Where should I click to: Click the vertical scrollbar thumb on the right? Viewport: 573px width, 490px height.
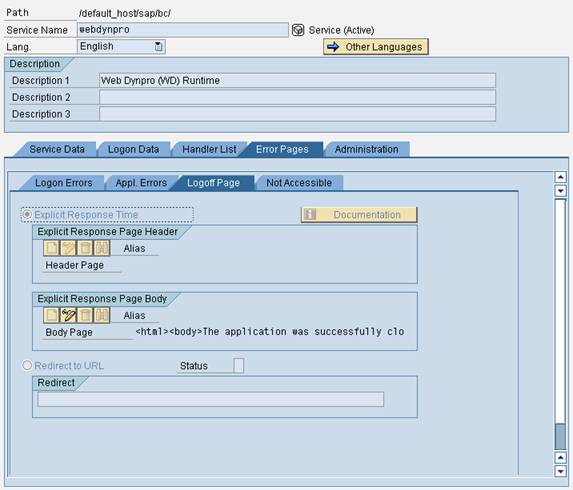560,437
